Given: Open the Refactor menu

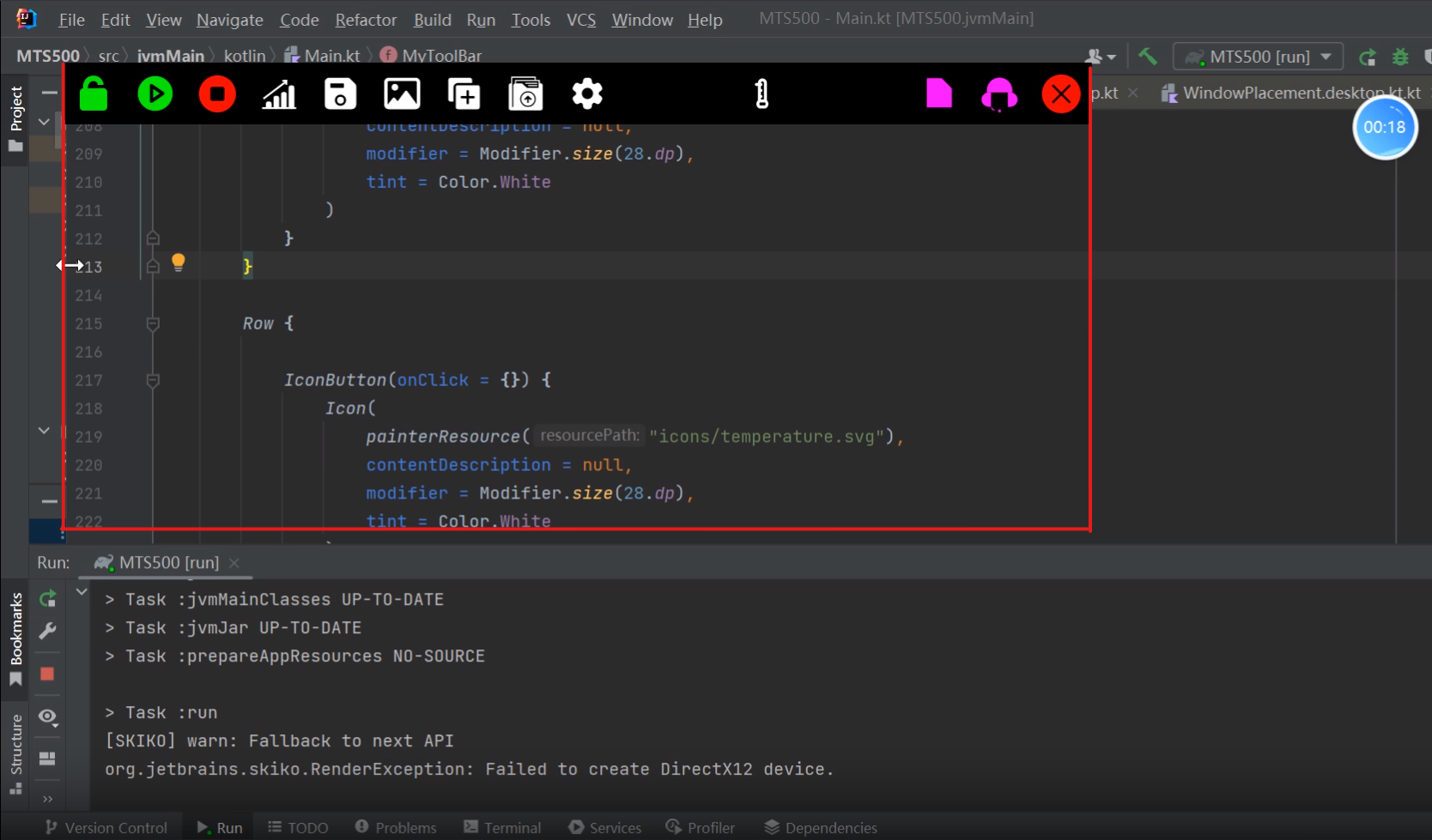Looking at the screenshot, I should pyautogui.click(x=365, y=20).
